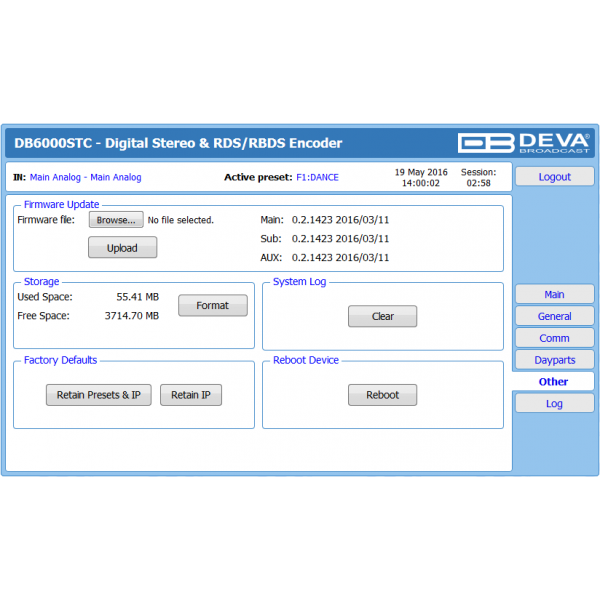
Task: Open the Log tab
Action: [554, 403]
